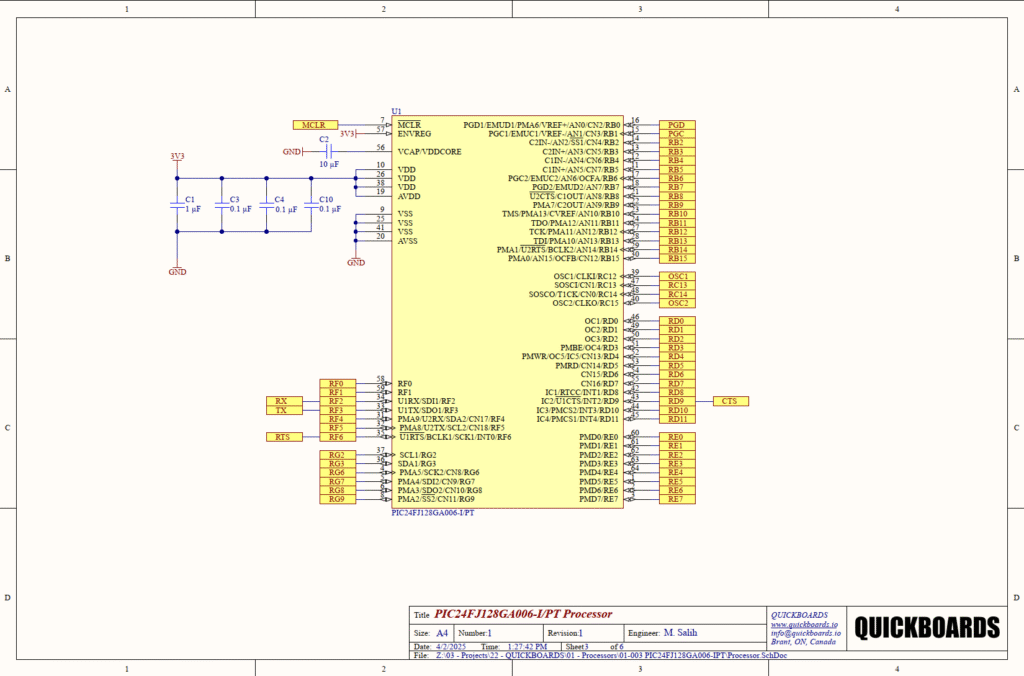Click capacitor C3 symbol
1024x676 pixels.
[222, 204]
